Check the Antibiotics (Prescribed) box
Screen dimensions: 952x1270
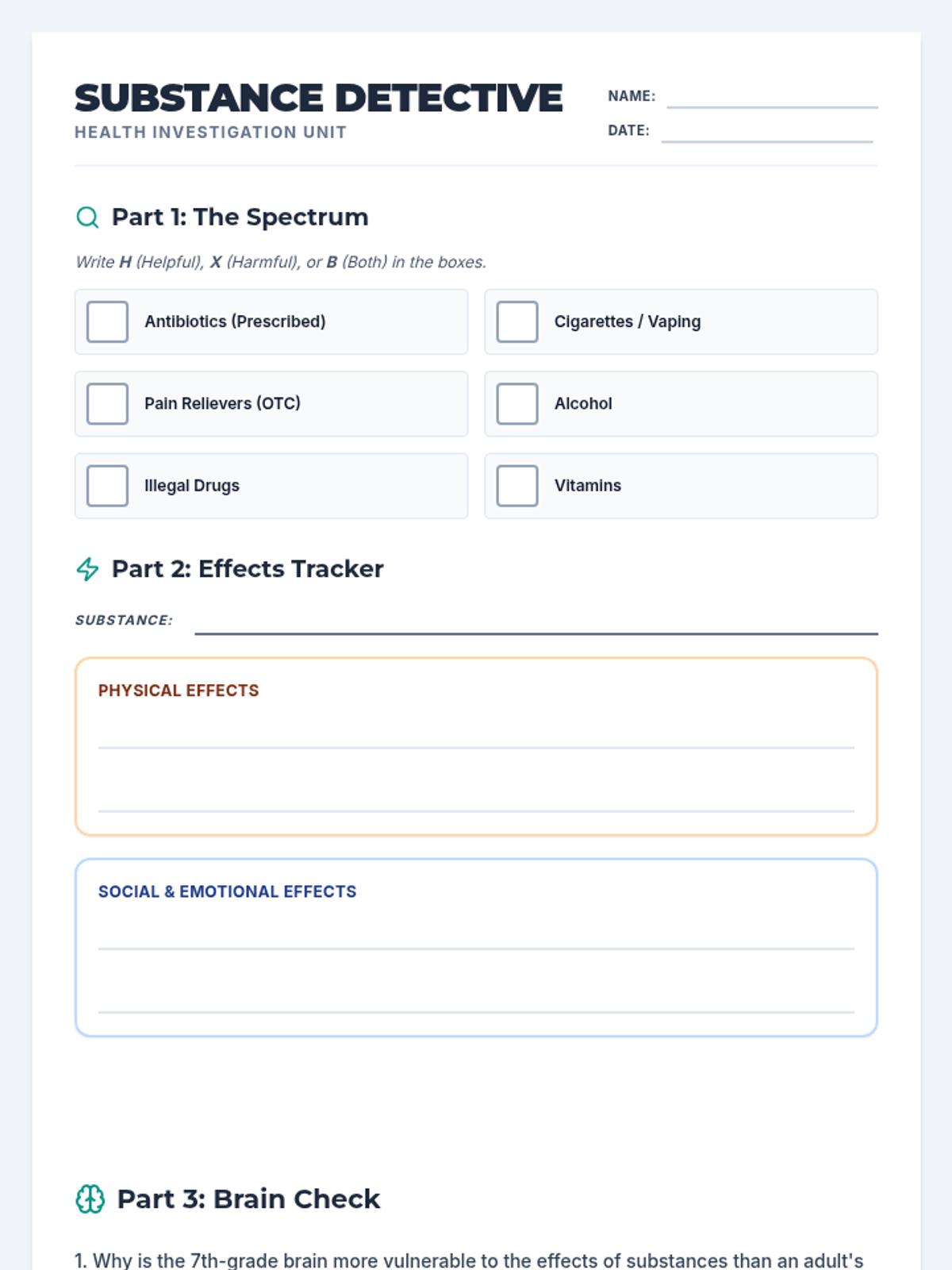pos(107,321)
